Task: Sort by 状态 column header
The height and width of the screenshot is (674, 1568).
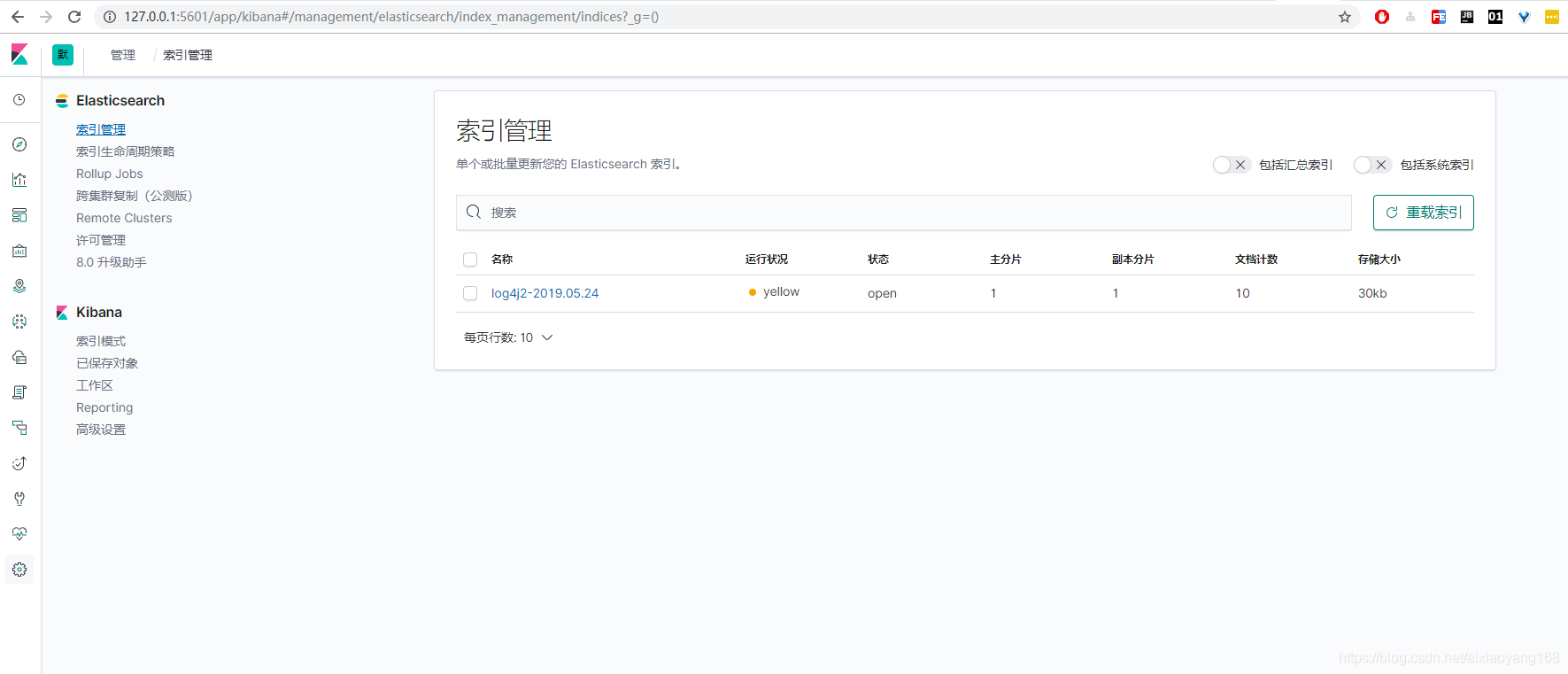Action: [878, 260]
